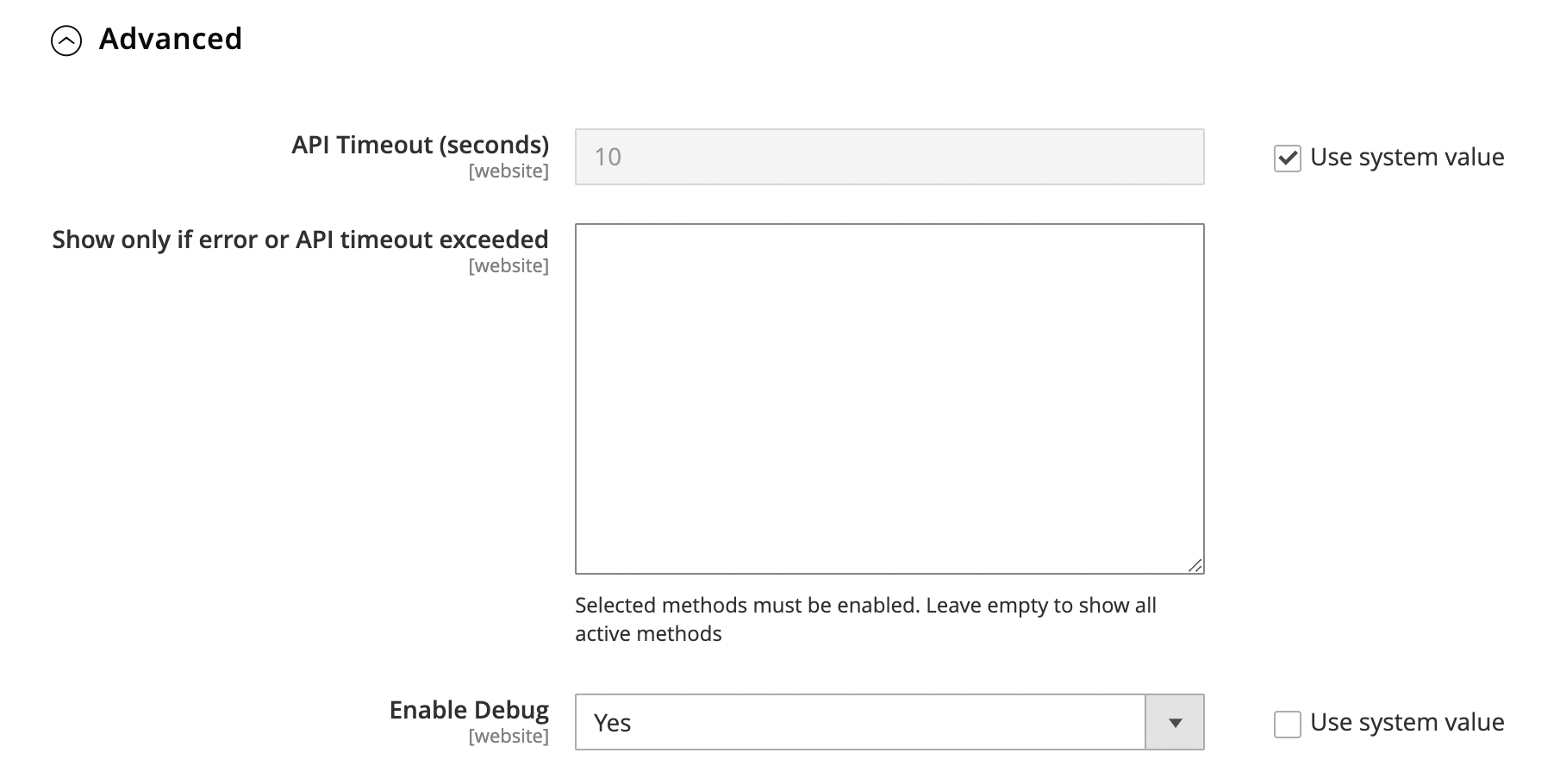Click the Selected methods must be enabled note
Viewport: 1560px width, 784px height.
(x=865, y=619)
